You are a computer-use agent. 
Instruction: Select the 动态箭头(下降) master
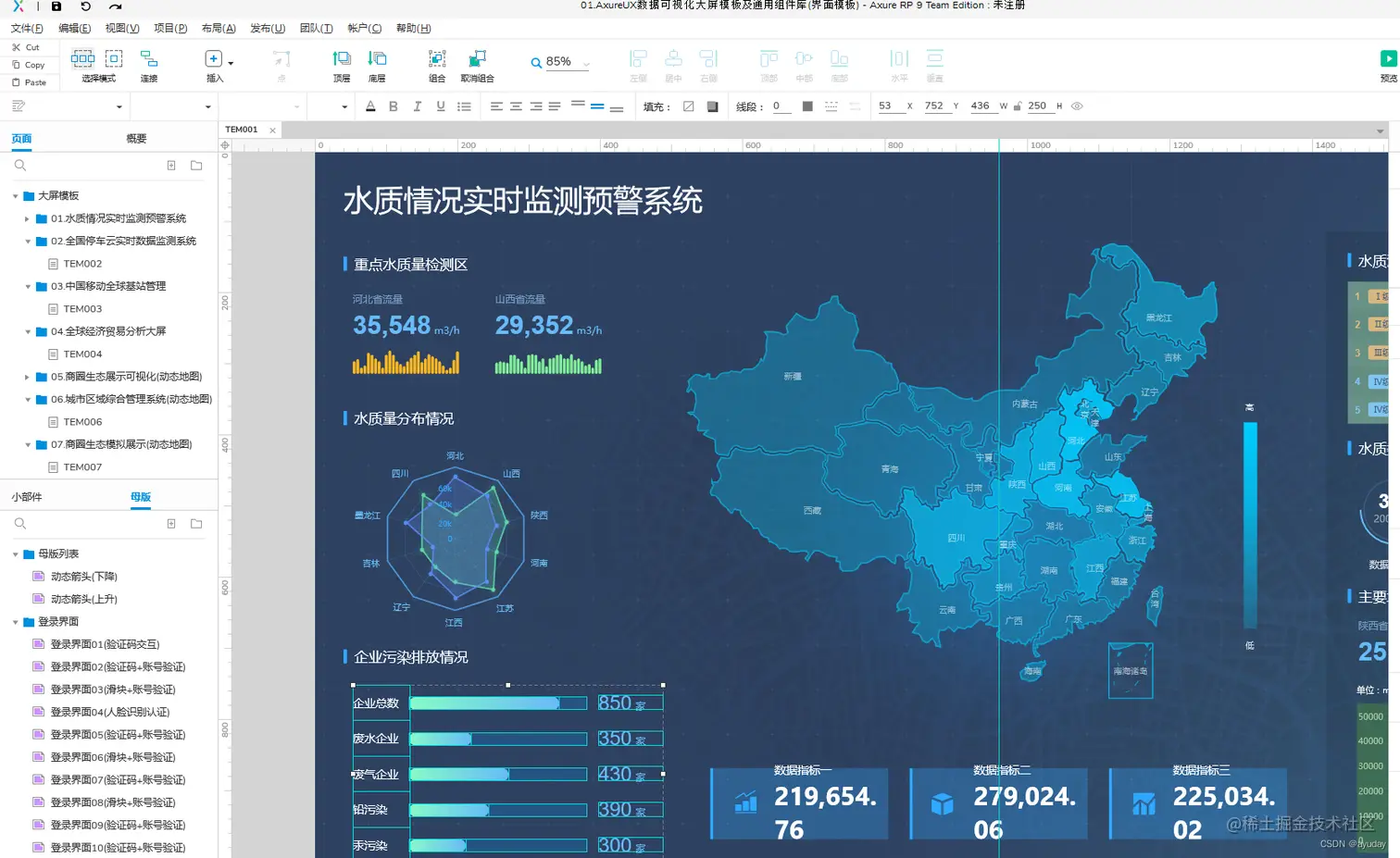[x=83, y=577]
